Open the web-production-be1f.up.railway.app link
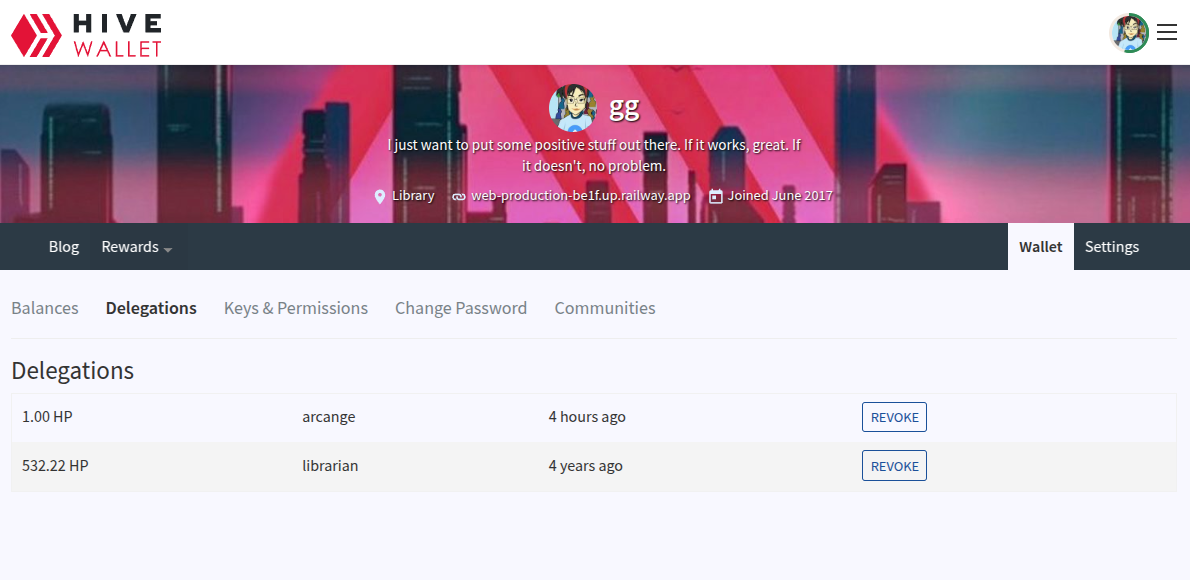The image size is (1190, 580). pos(580,196)
